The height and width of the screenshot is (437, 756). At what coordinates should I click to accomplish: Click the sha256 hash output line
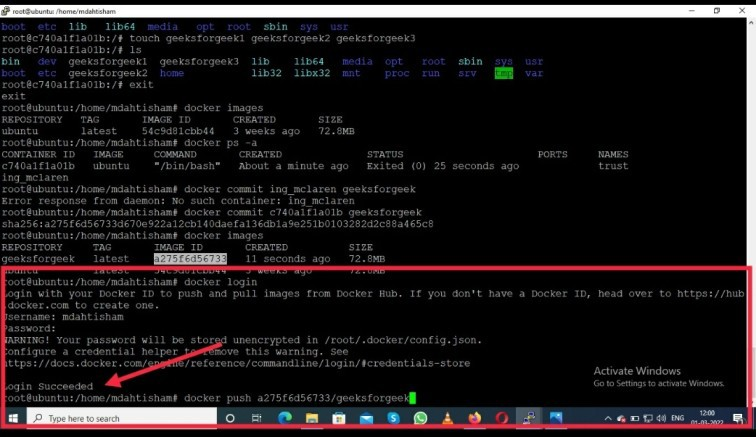click(217, 224)
